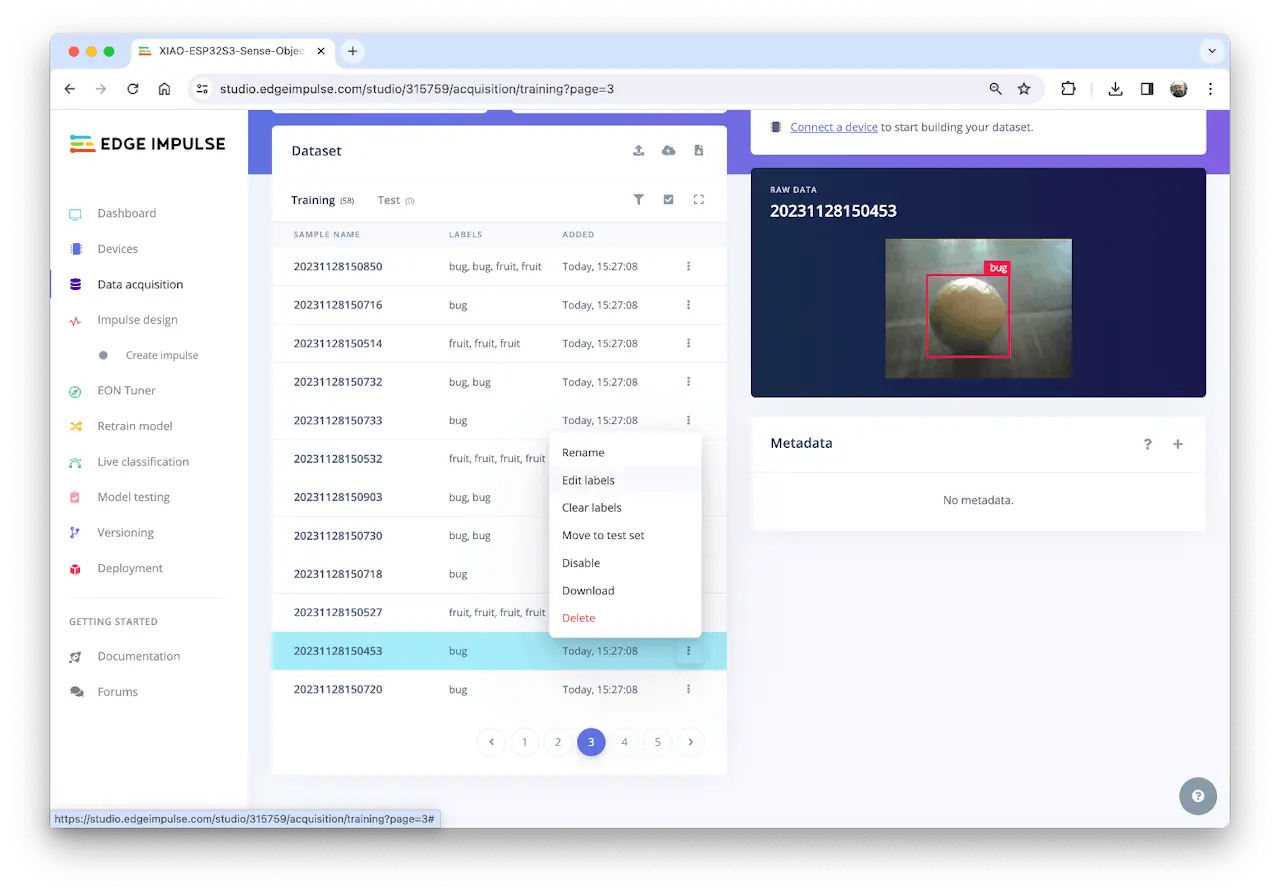
Task: Click the add metadata plus icon
Action: pos(1177,444)
